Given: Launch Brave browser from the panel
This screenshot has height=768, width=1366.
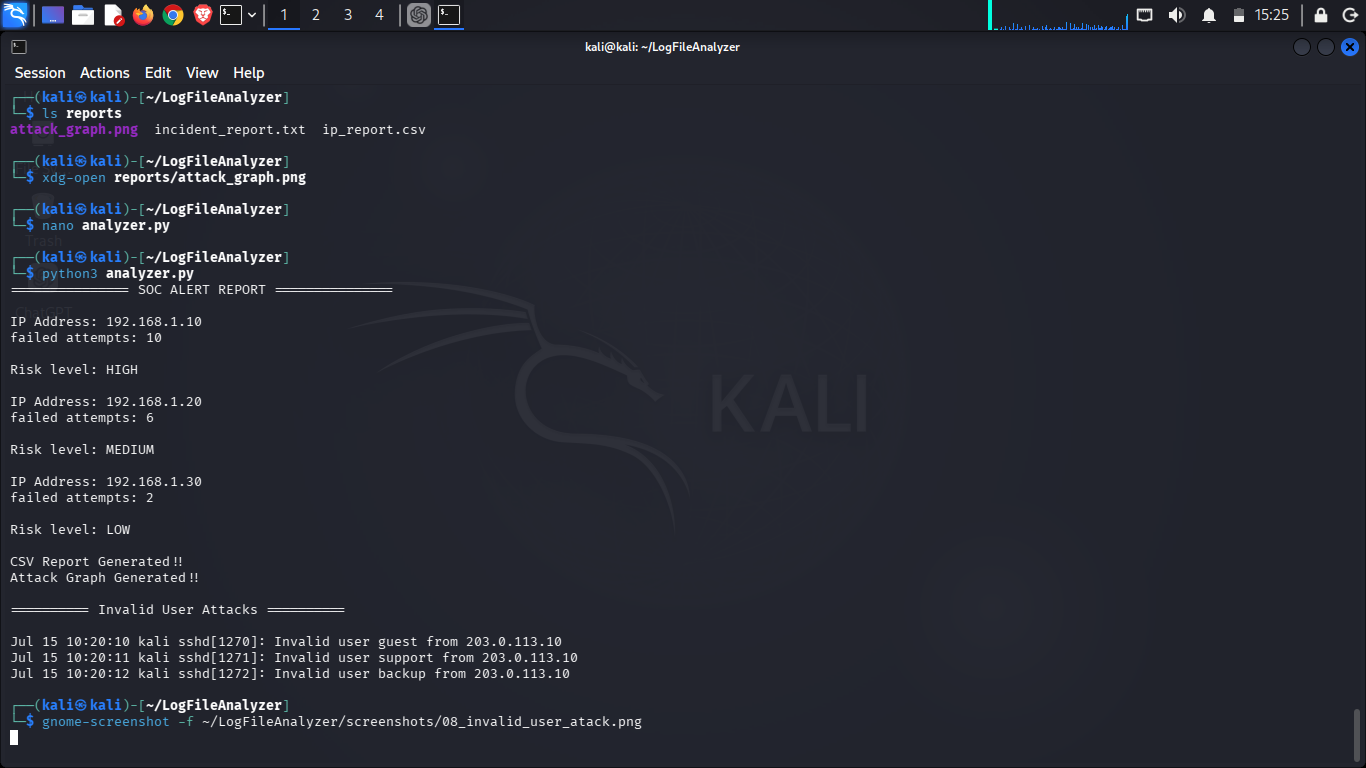Looking at the screenshot, I should point(203,15).
